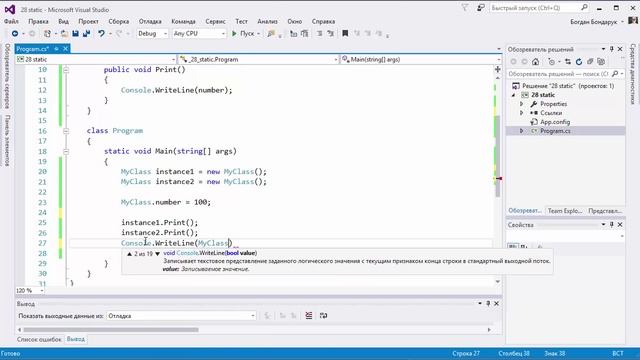Refresh Solution Explorer with the blue refresh icon
Image resolution: width=640 pixels, height=360 pixels.
(x=579, y=62)
